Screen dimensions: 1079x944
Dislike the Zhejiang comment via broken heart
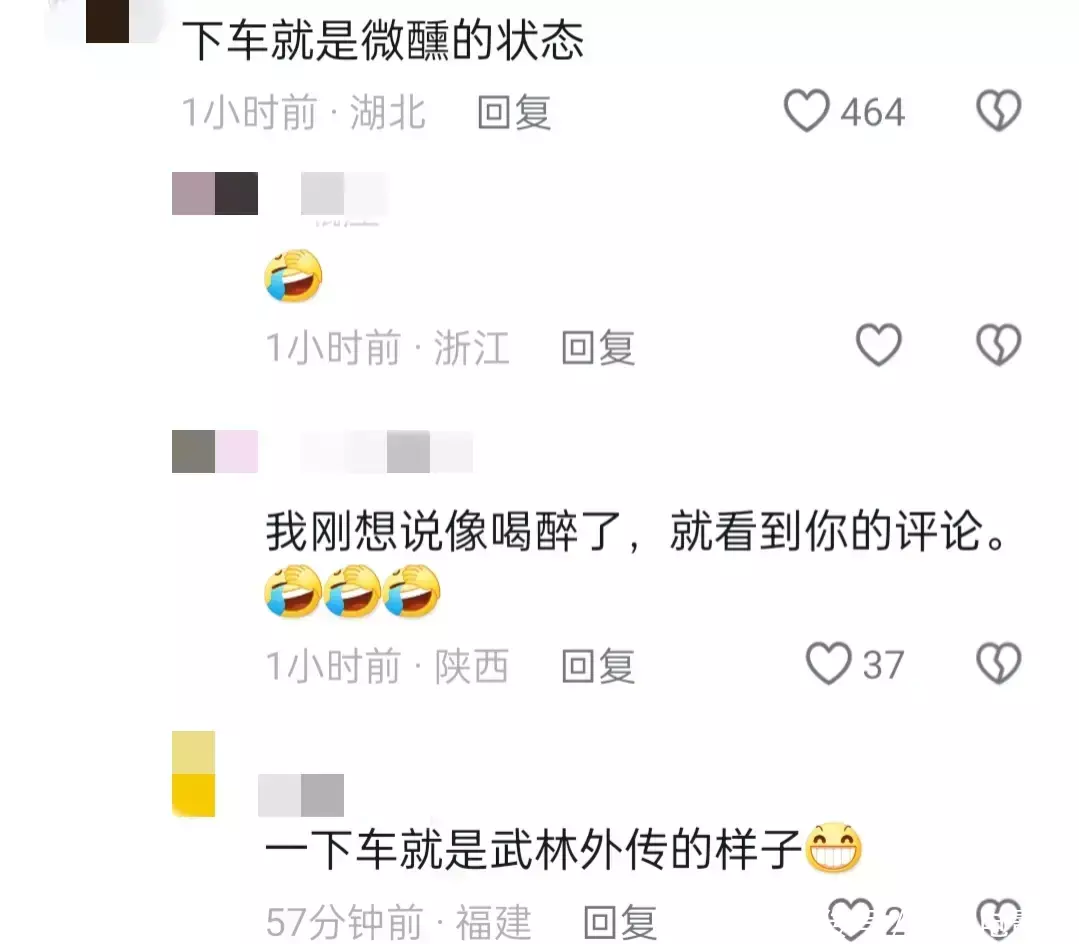click(x=998, y=345)
